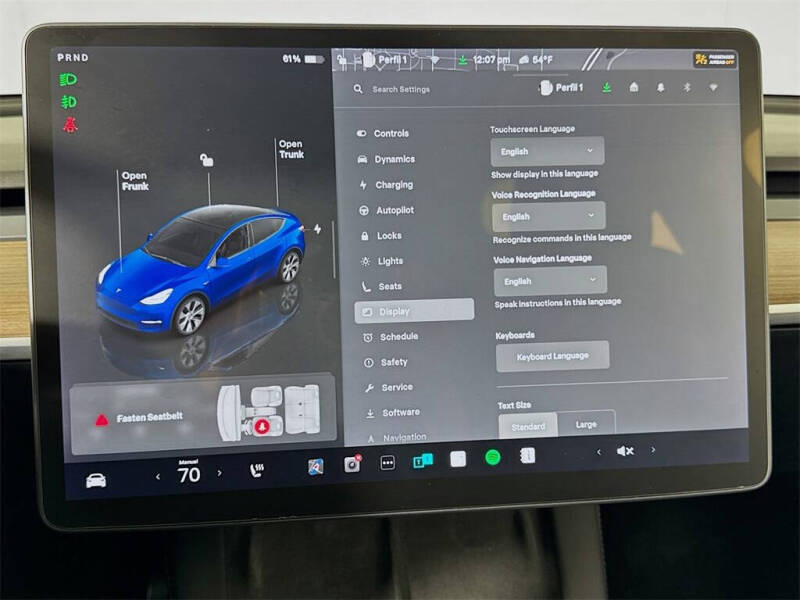Viewport: 800px width, 600px height.
Task: Open the Voice Recognition Language dropdown
Action: point(549,216)
